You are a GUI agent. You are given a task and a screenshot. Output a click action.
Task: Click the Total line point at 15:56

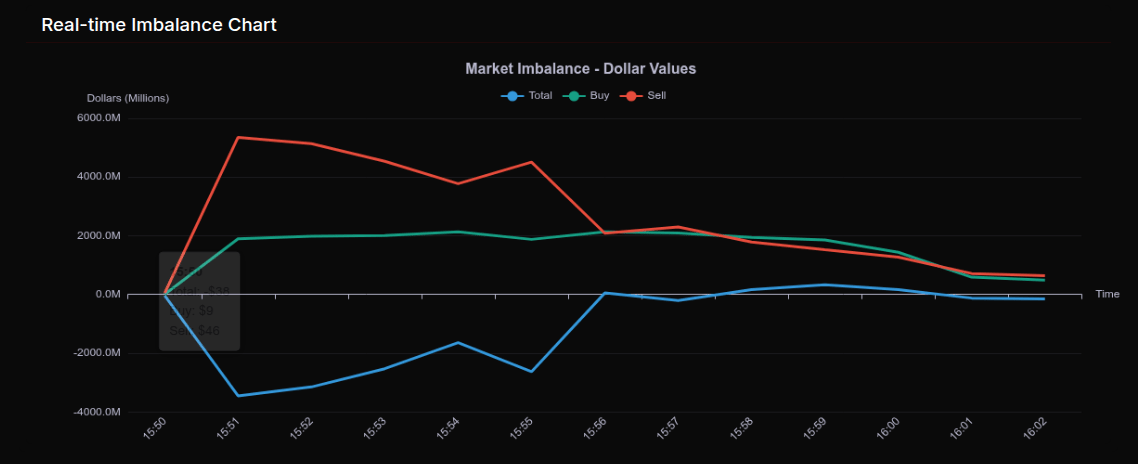click(x=605, y=293)
